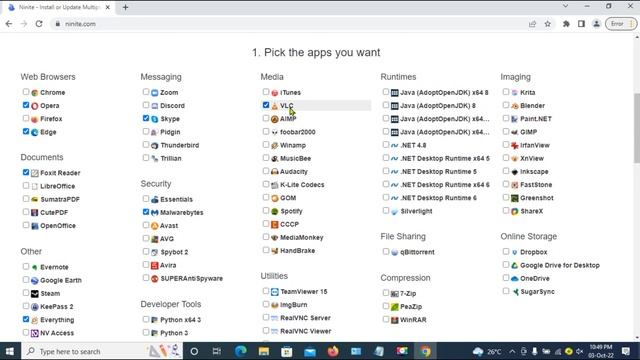Go back to previous page
The height and width of the screenshot is (360, 640).
pos(9,24)
